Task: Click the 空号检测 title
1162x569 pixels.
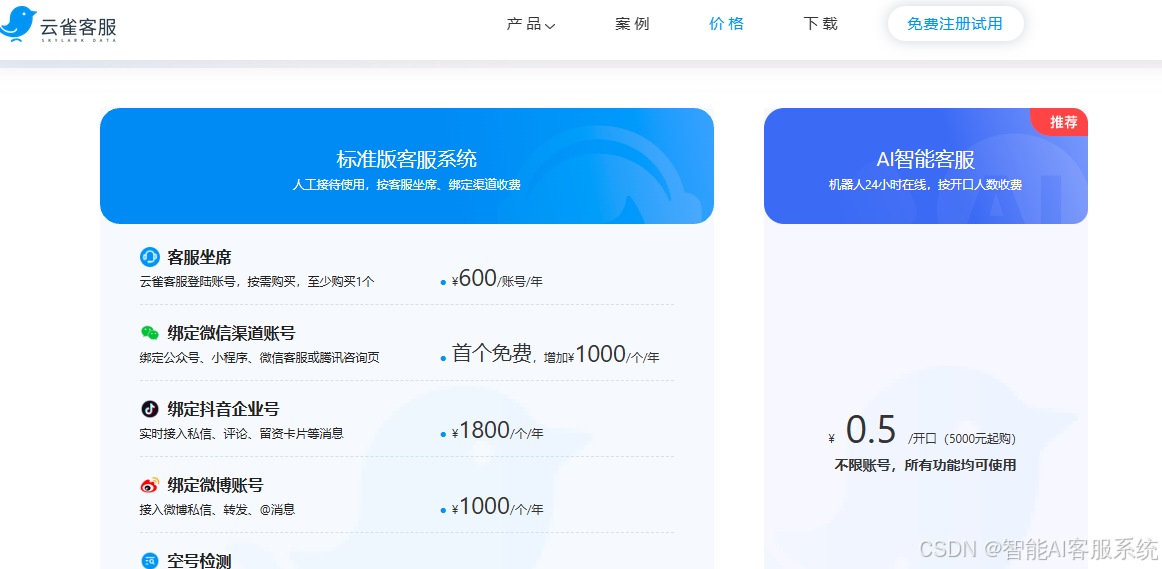Action: [x=199, y=561]
